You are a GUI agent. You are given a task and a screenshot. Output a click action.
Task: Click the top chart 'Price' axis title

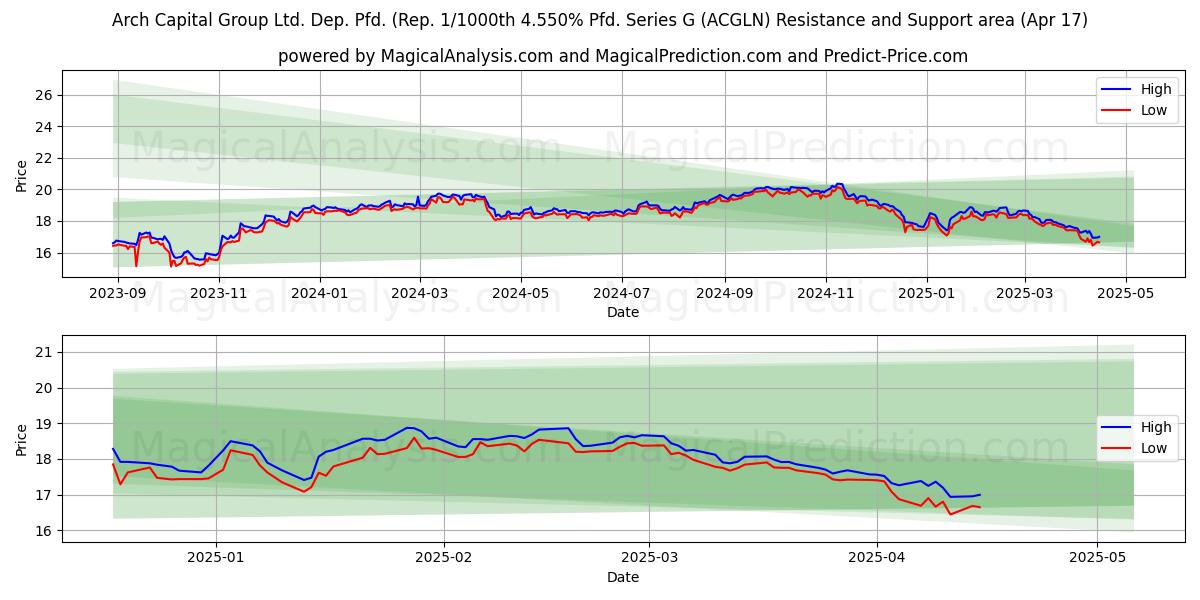click(x=22, y=176)
